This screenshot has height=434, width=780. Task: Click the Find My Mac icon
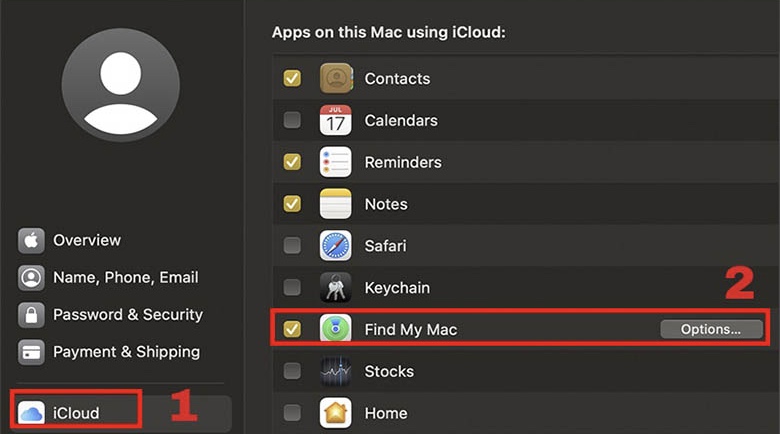coord(336,328)
